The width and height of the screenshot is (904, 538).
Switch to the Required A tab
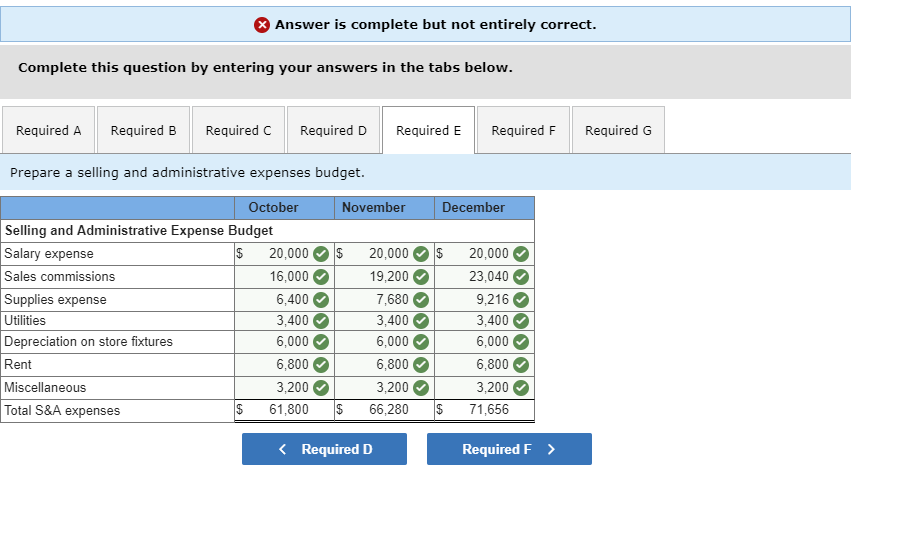[48, 130]
